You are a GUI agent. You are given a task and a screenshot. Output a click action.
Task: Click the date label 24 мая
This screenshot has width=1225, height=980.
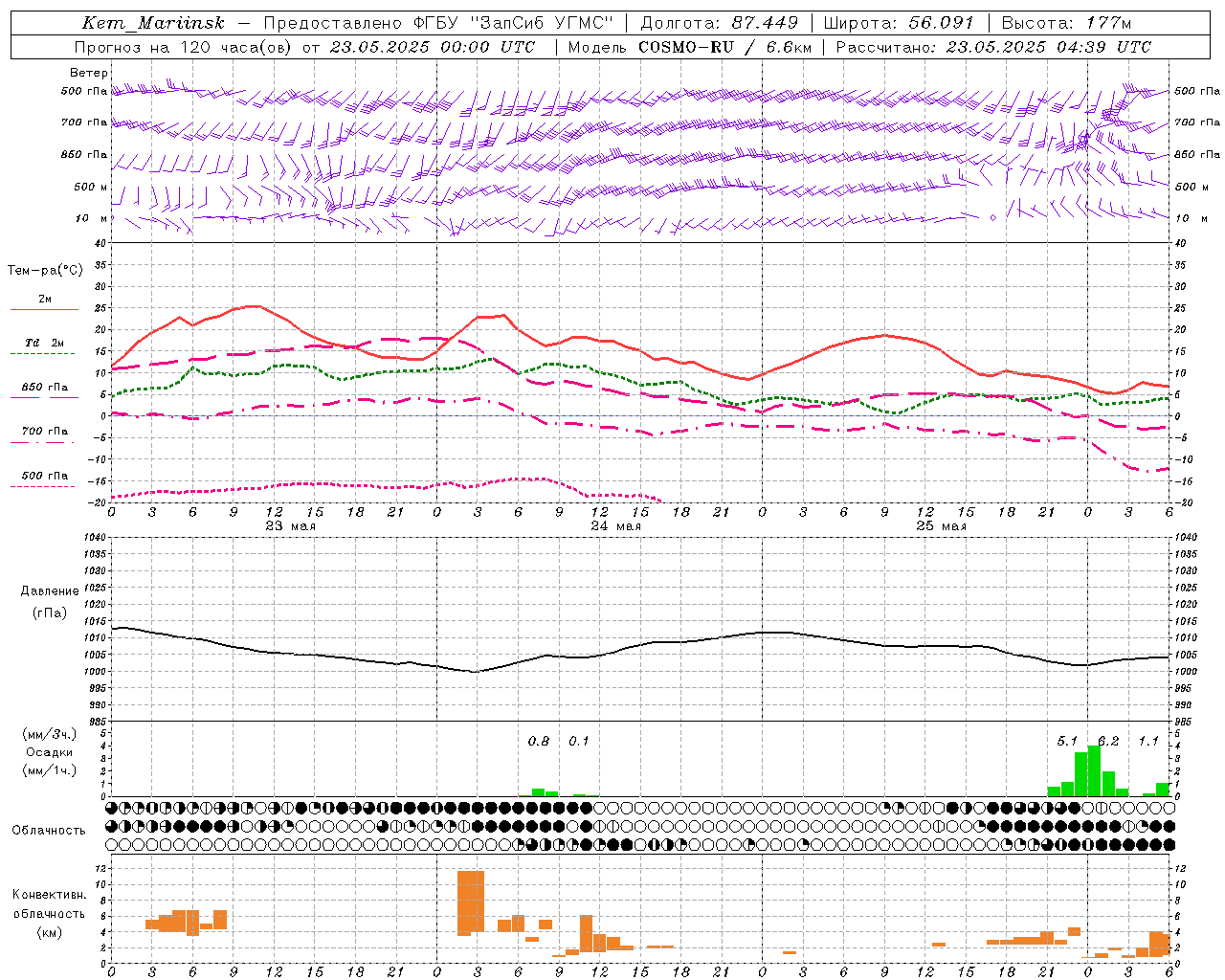tap(615, 526)
